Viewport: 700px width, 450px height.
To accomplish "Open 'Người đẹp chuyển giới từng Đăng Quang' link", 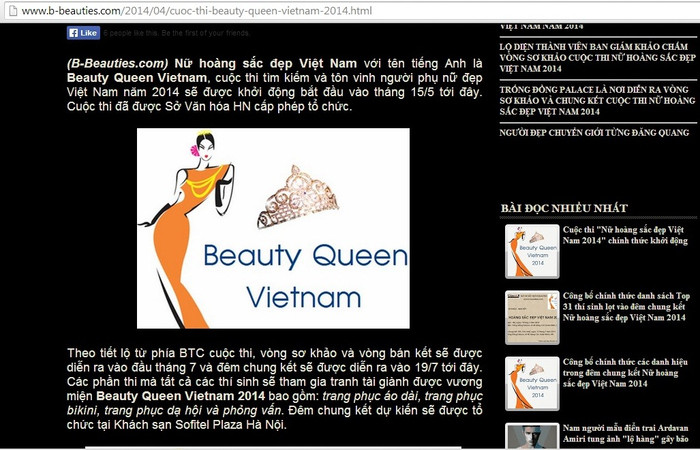I will 594,133.
